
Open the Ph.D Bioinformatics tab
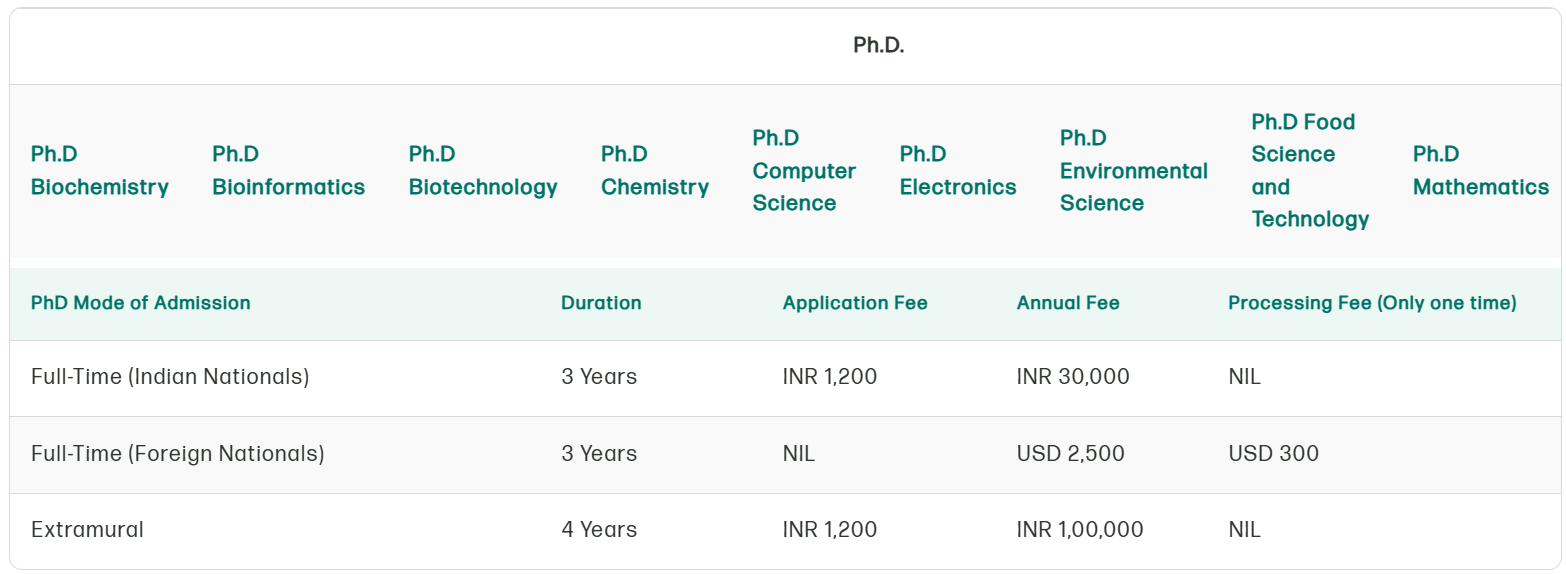tap(288, 171)
